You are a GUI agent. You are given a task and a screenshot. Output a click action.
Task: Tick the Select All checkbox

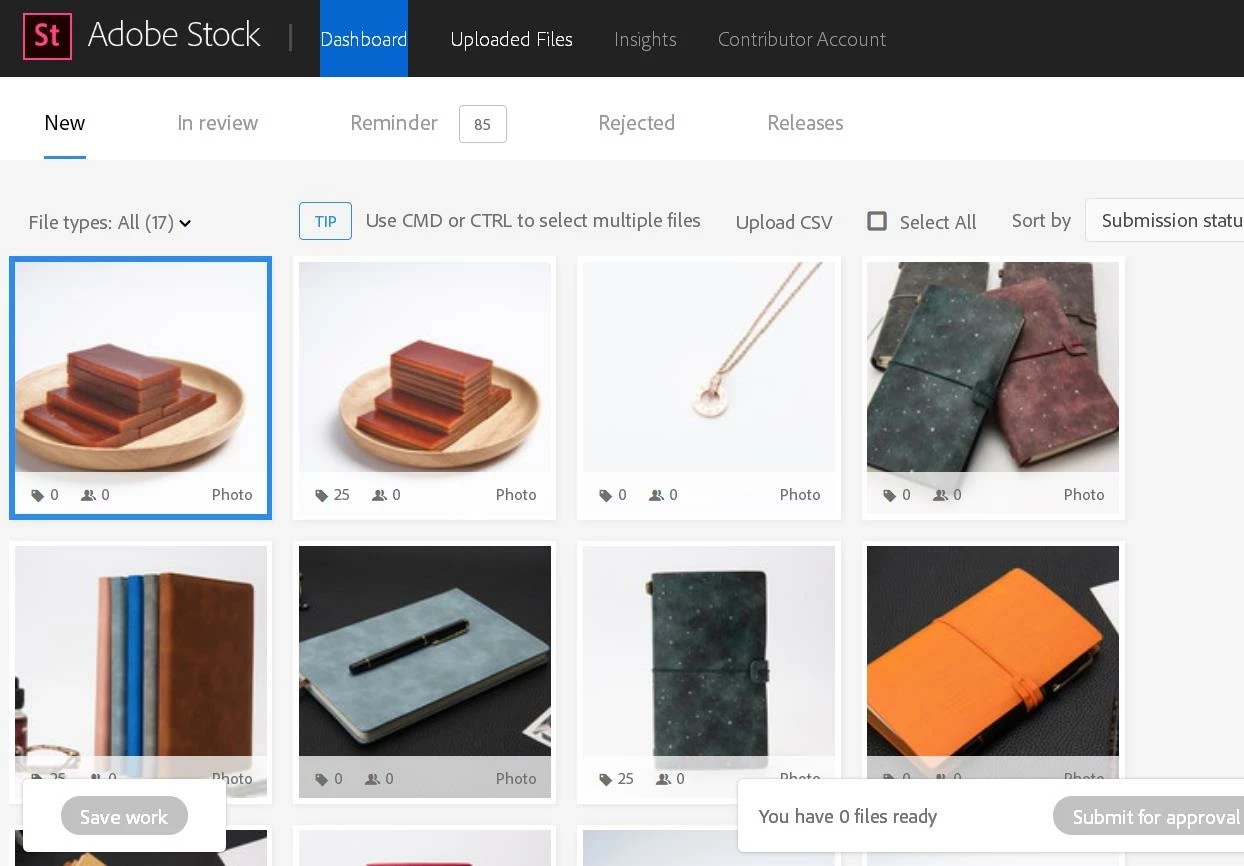[877, 221]
